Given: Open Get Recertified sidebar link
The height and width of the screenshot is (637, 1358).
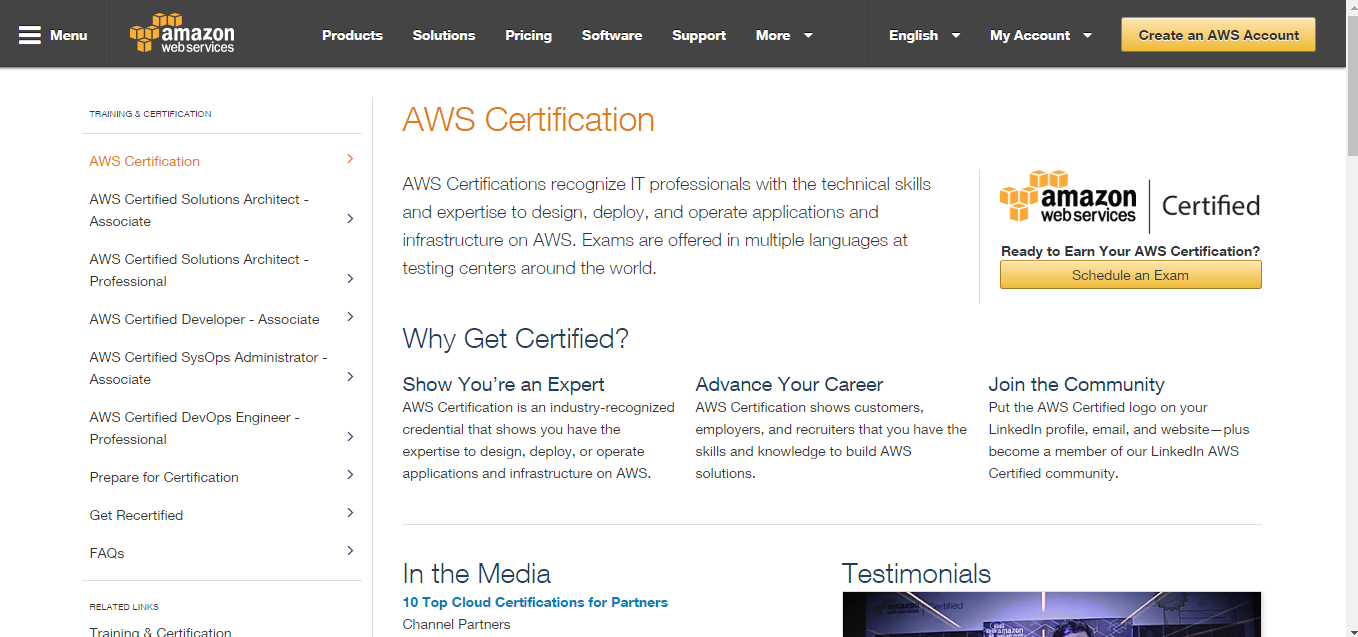Looking at the screenshot, I should coord(136,515).
